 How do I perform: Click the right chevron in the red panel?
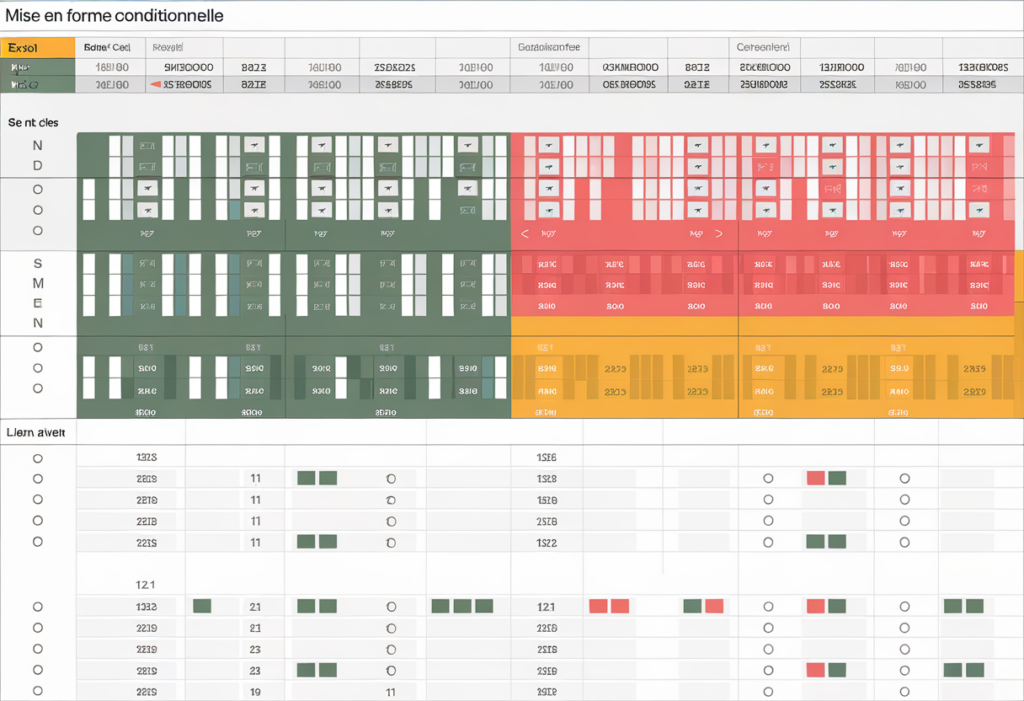tap(720, 234)
